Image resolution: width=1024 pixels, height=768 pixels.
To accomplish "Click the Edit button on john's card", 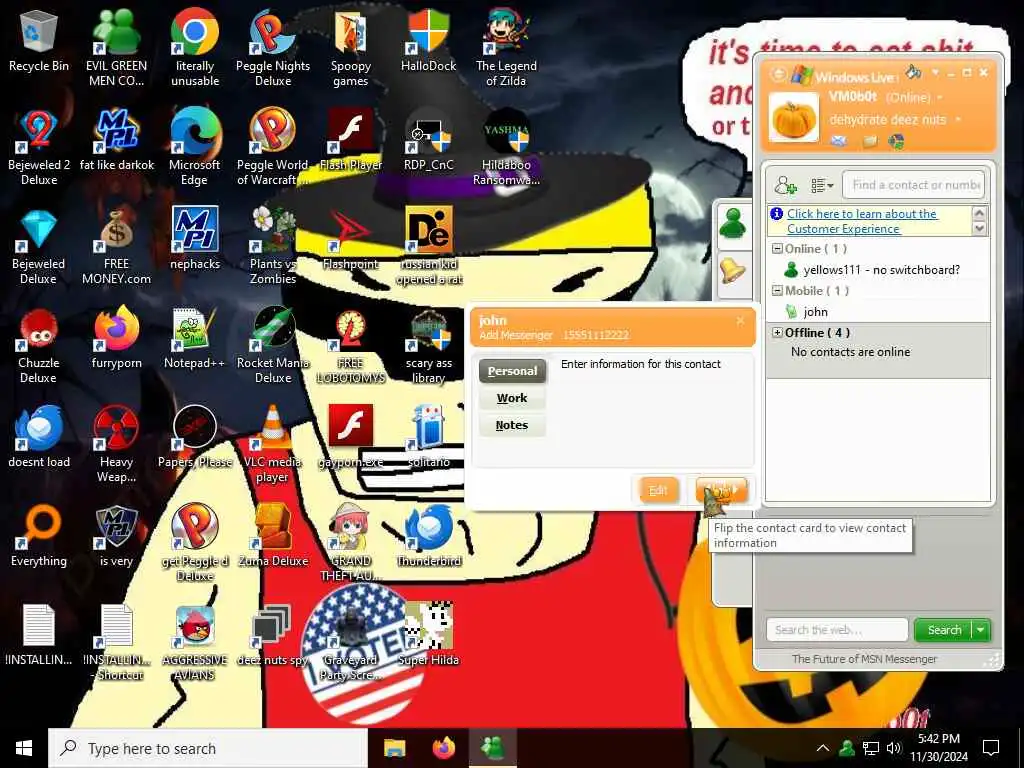I will (x=658, y=490).
